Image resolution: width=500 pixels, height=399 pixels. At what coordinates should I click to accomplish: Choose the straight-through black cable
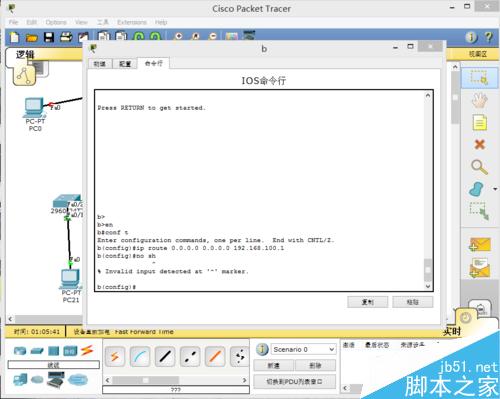[165, 357]
